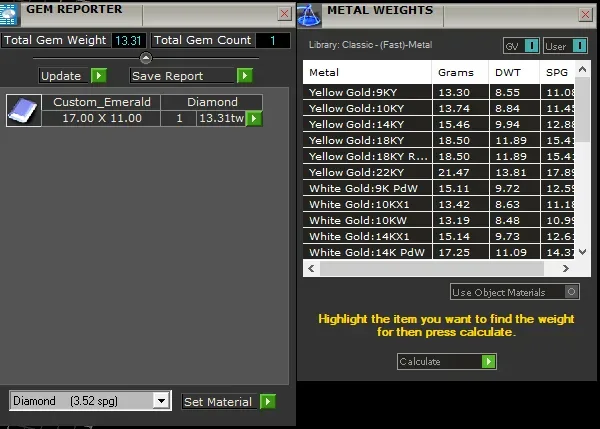
Task: Click the metal table scroll left arrow
Action: pyautogui.click(x=311, y=268)
